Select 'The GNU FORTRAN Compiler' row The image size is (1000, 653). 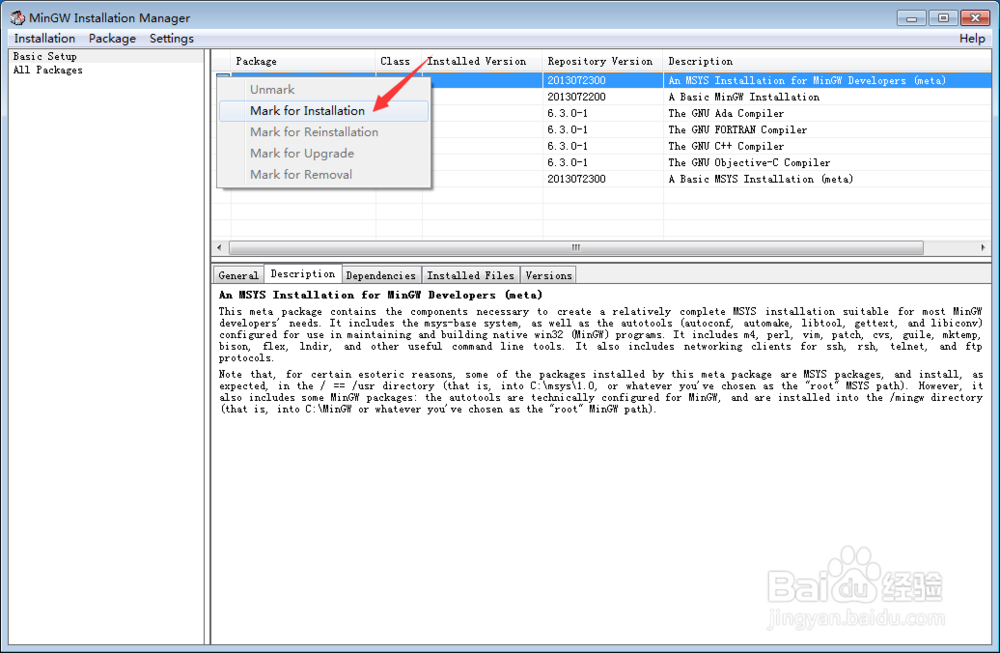[711, 129]
